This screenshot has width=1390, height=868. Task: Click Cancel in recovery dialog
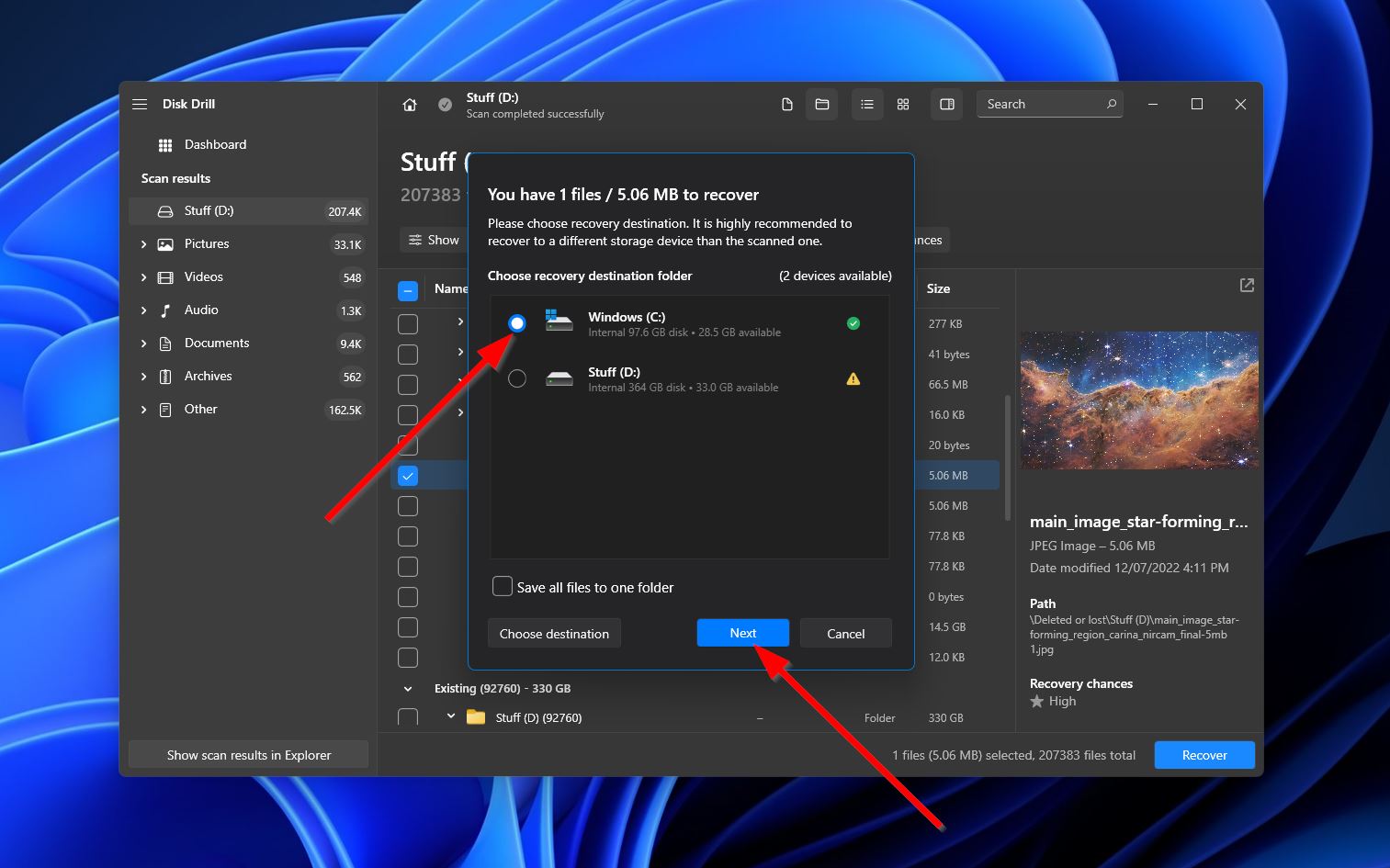click(845, 633)
